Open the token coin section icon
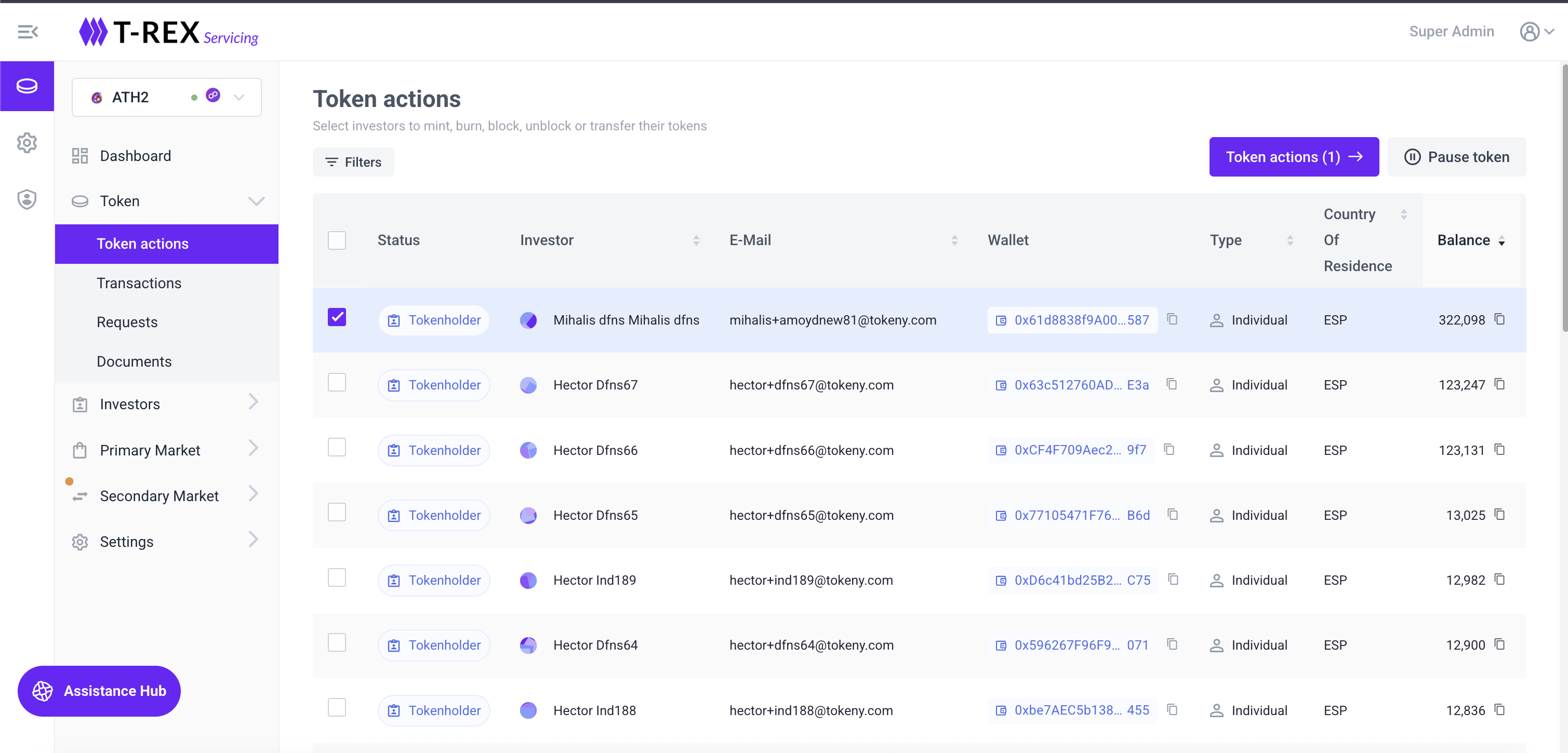 click(x=27, y=86)
